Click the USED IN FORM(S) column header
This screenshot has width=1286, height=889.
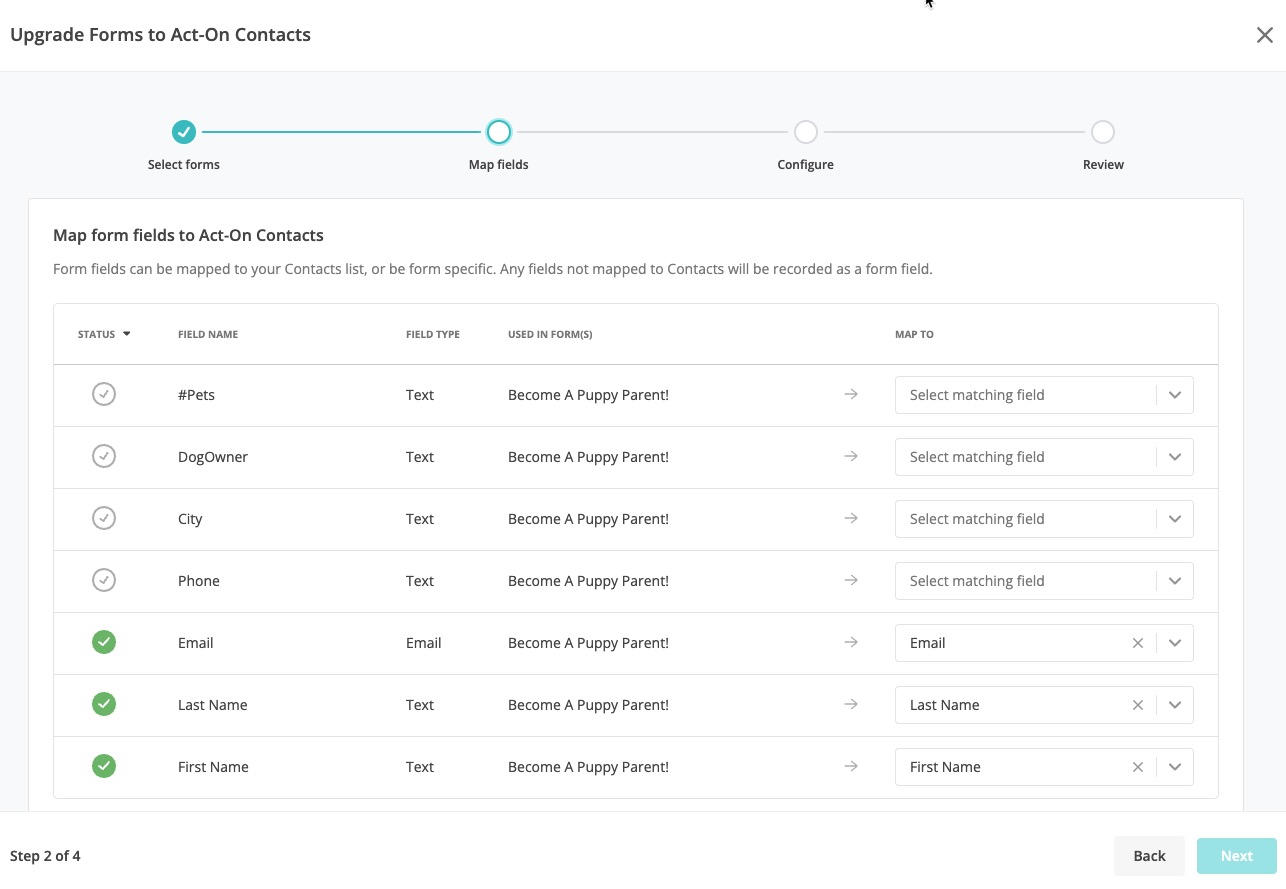(x=550, y=334)
